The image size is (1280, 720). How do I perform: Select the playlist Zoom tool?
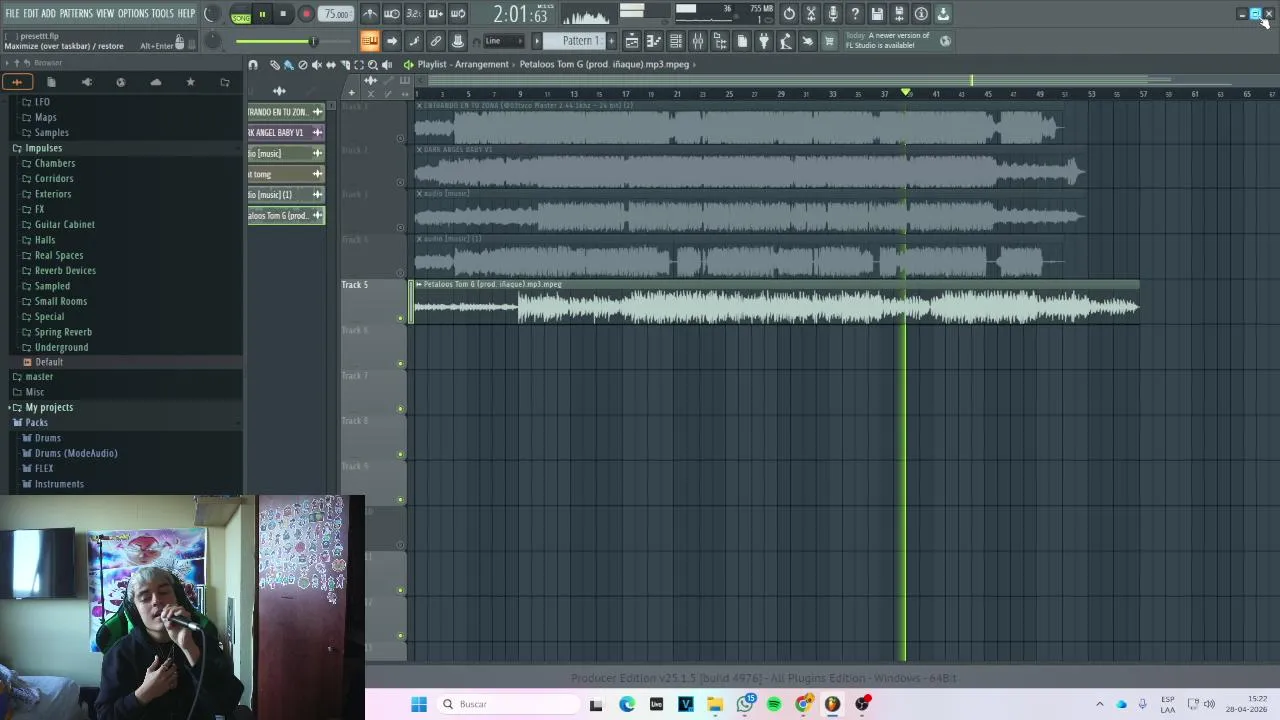tap(373, 65)
